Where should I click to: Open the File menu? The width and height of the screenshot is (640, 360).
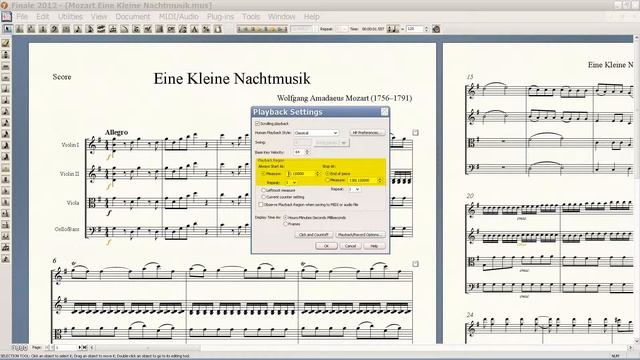point(22,16)
